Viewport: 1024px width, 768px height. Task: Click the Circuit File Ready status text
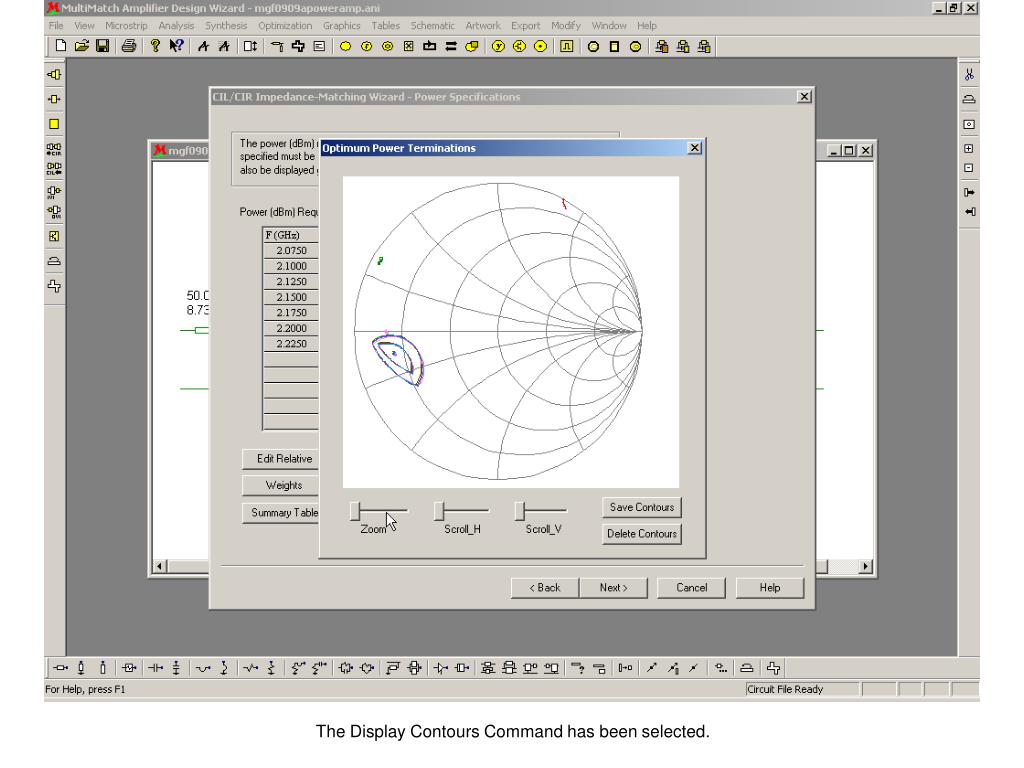click(785, 690)
